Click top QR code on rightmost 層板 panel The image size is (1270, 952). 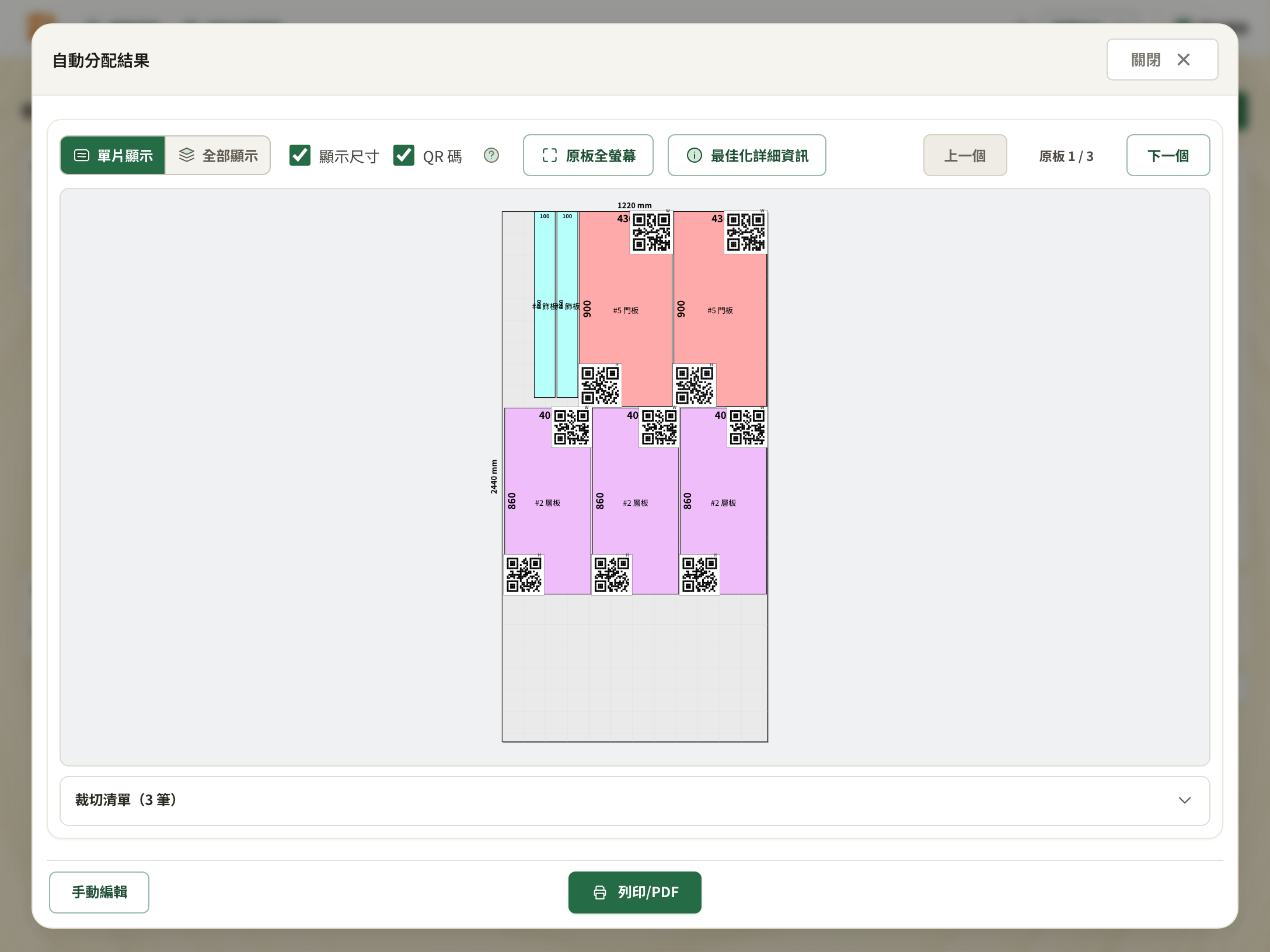747,427
